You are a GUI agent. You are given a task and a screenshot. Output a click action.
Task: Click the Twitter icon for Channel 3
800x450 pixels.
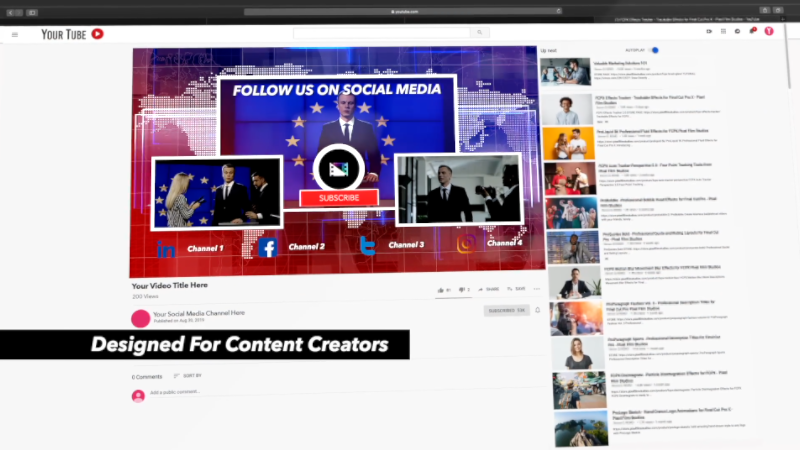367,245
